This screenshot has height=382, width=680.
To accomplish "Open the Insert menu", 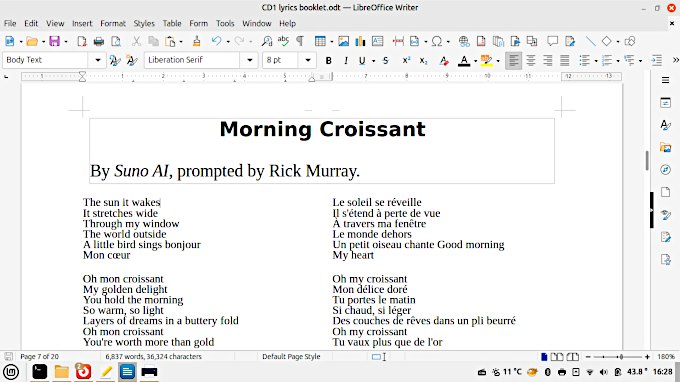I will point(82,23).
